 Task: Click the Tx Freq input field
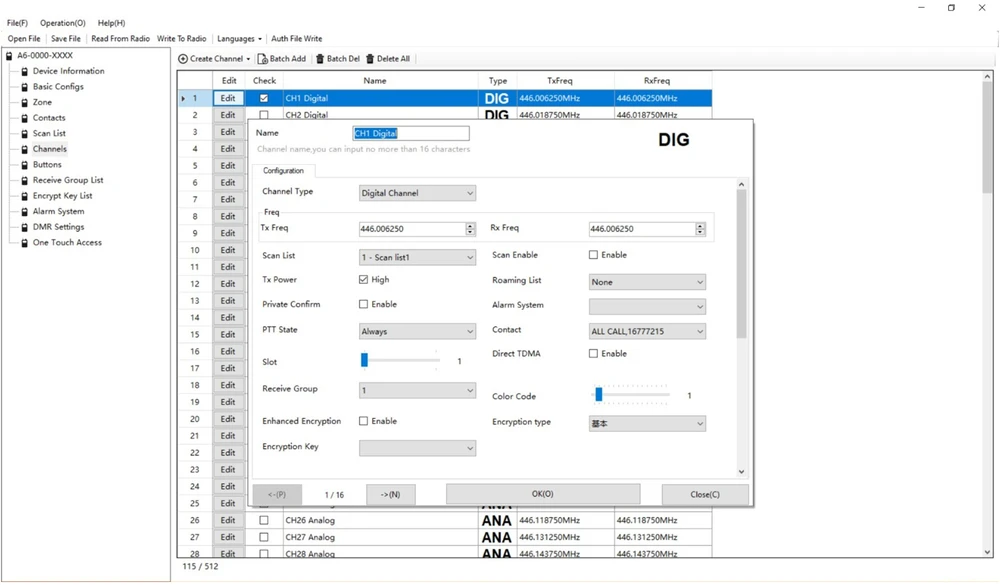click(412, 229)
